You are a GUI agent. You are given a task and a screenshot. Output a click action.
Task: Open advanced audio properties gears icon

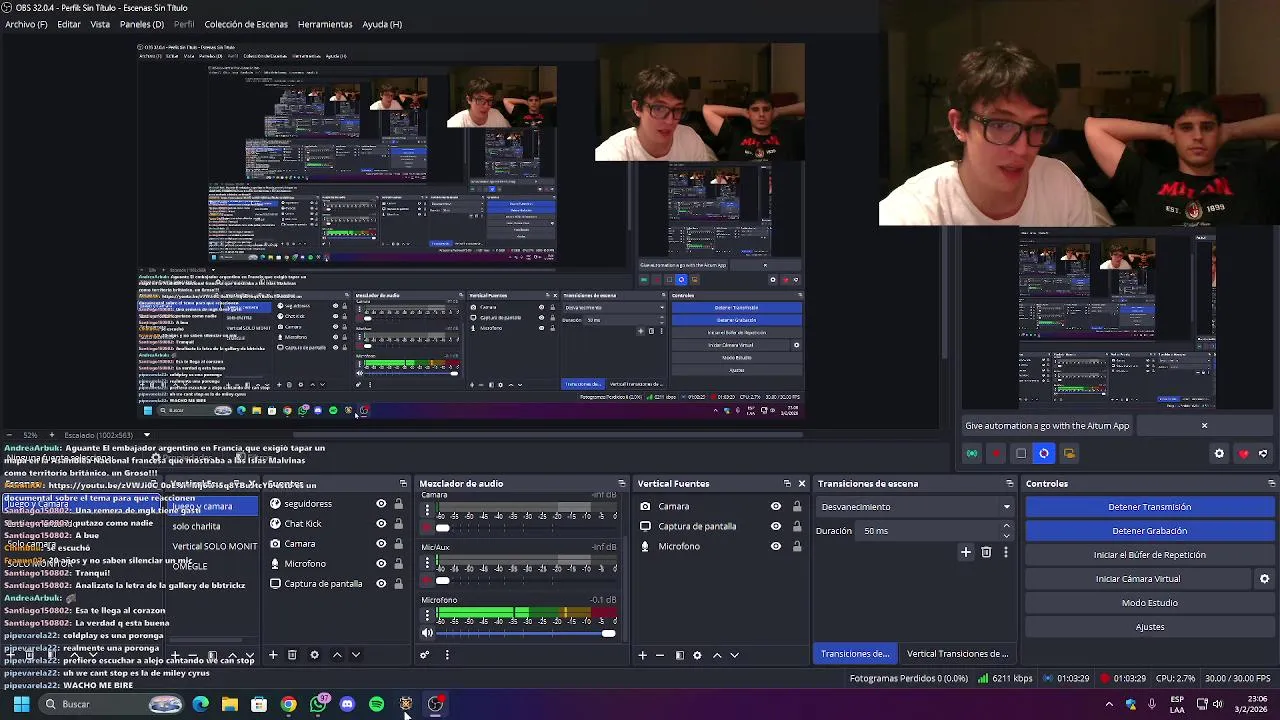click(424, 655)
